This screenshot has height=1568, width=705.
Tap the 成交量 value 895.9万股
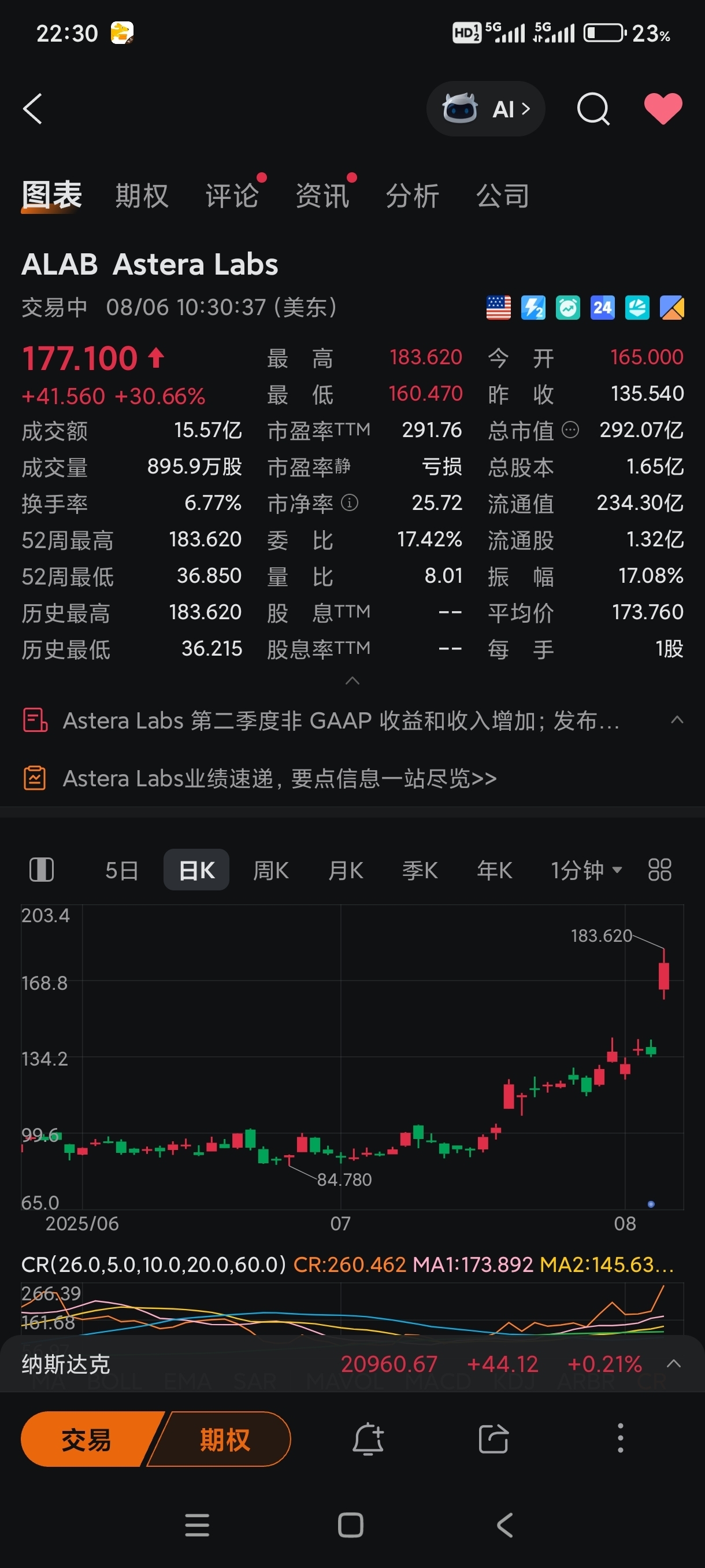[x=195, y=467]
